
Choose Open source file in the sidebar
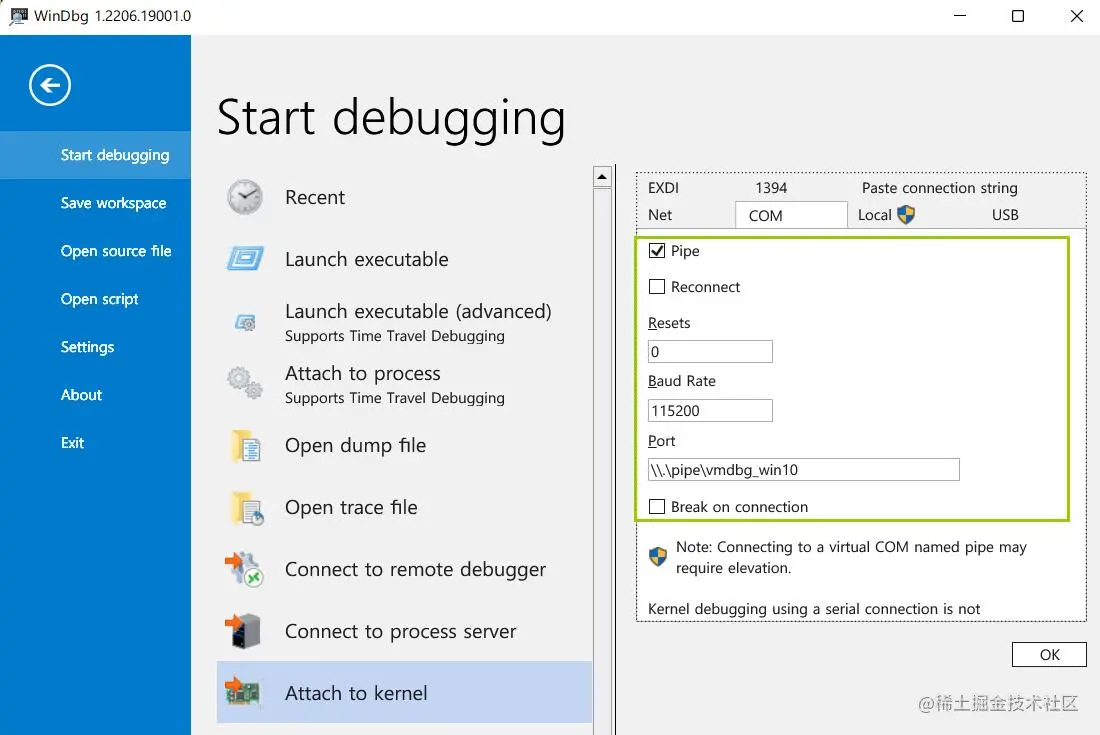point(95,251)
